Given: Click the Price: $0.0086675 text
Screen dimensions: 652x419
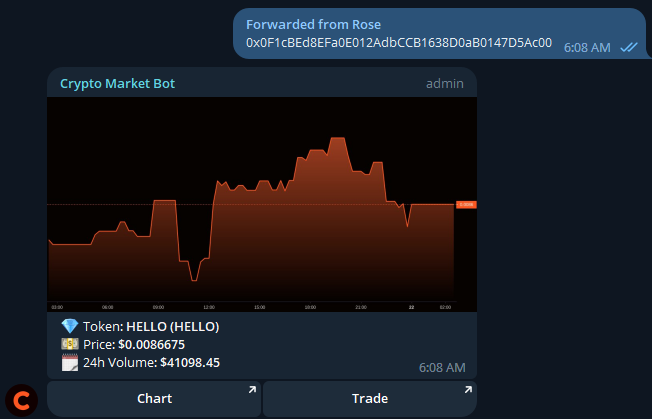Looking at the screenshot, I should coord(134,345).
